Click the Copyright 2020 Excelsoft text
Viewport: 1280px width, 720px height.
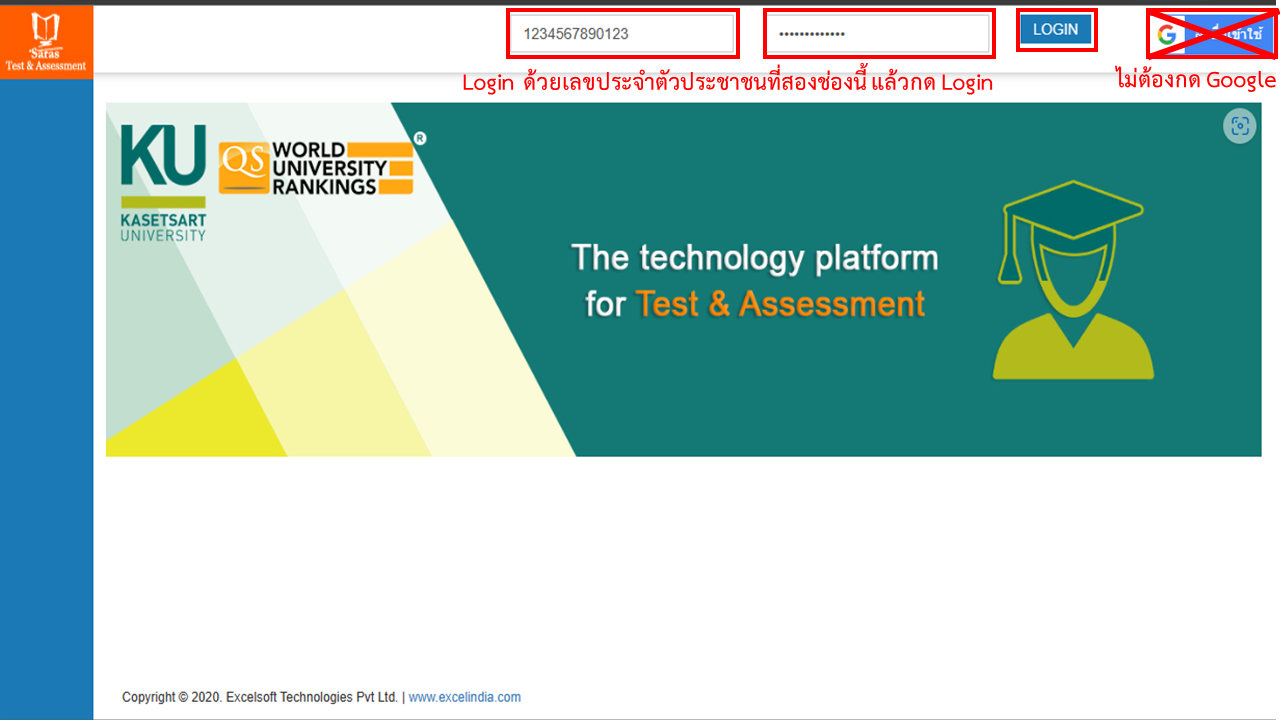click(x=258, y=697)
